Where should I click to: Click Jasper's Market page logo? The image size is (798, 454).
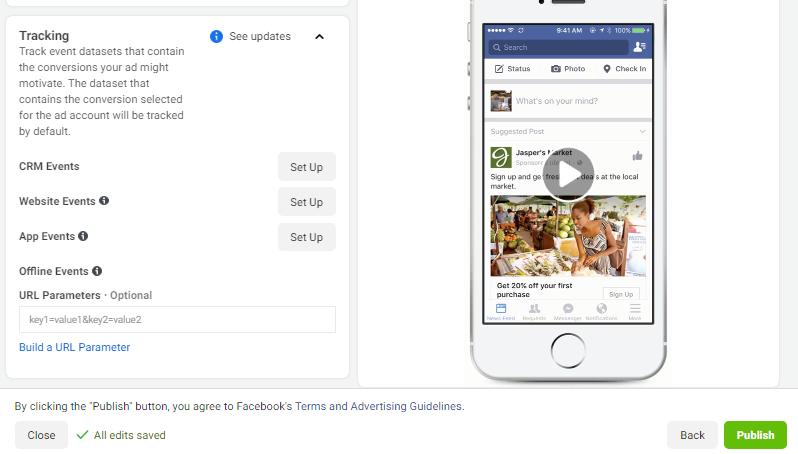(501, 157)
